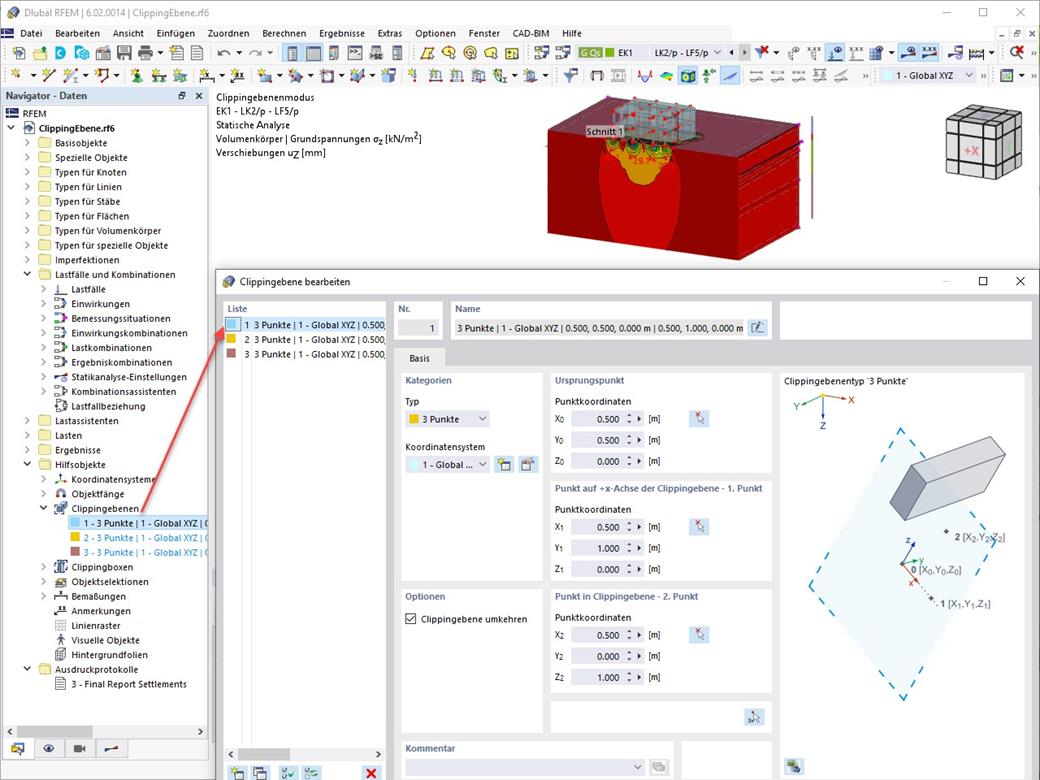This screenshot has width=1040, height=780.
Task: Select Koordinatensysteme tree item
Action: click(x=113, y=479)
